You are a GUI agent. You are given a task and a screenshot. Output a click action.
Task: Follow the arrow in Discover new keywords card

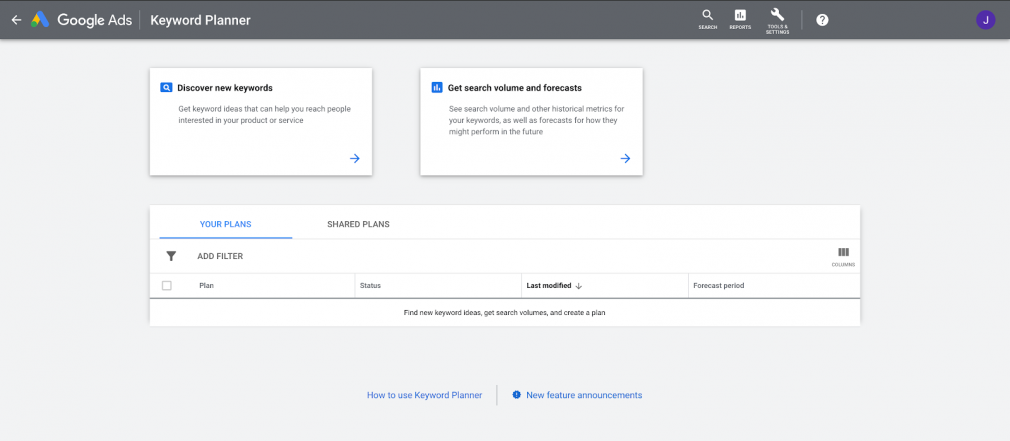coord(354,158)
